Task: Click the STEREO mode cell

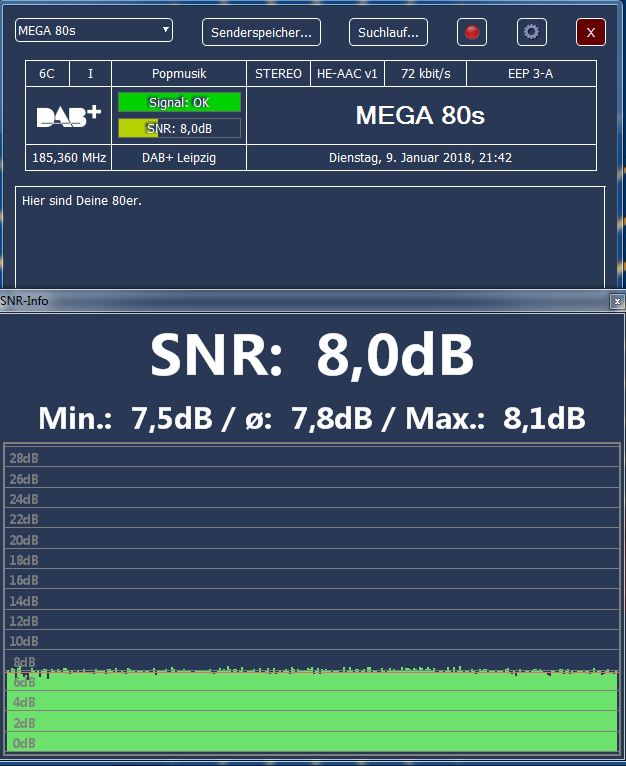Action: pyautogui.click(x=279, y=74)
